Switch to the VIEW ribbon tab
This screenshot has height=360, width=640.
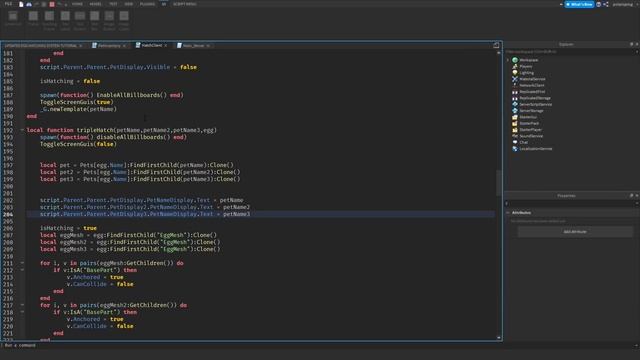coord(129,4)
